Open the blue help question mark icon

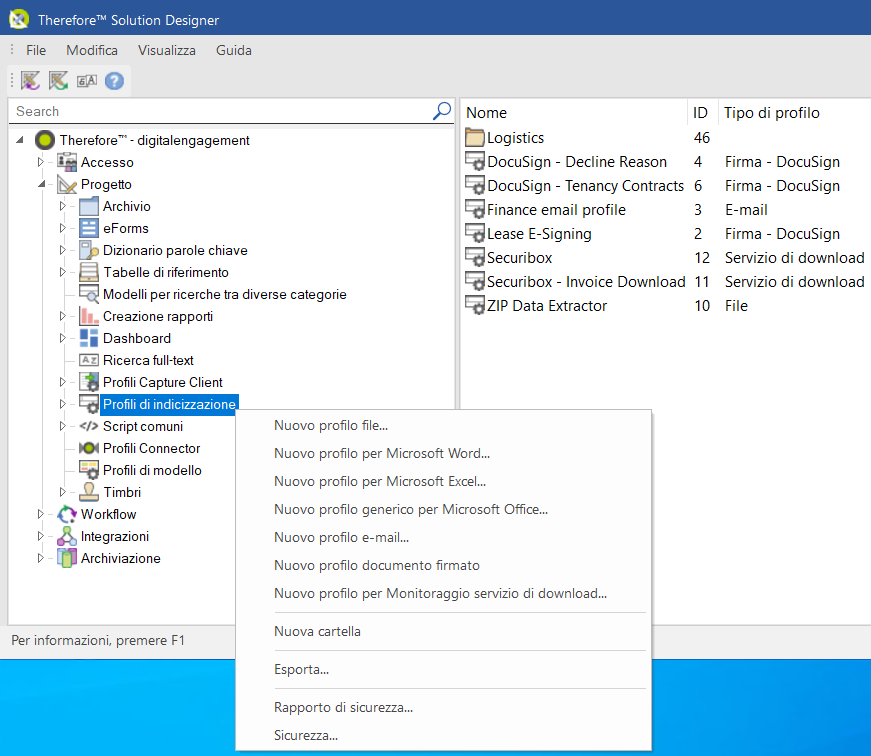point(114,81)
